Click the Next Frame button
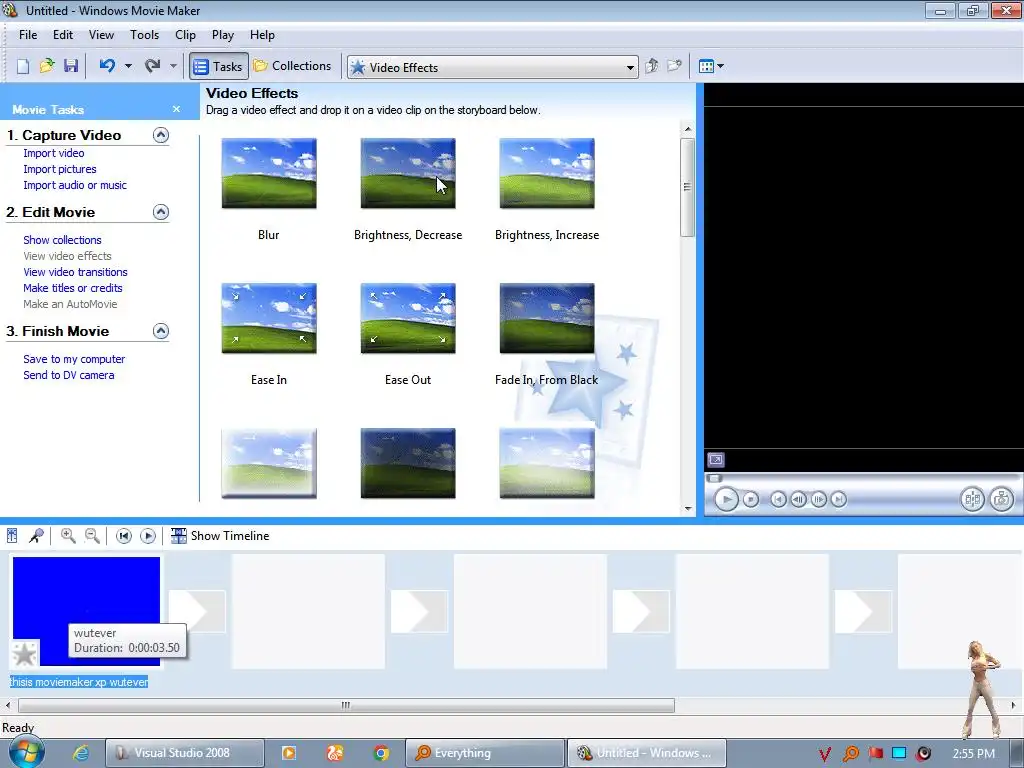 point(818,500)
